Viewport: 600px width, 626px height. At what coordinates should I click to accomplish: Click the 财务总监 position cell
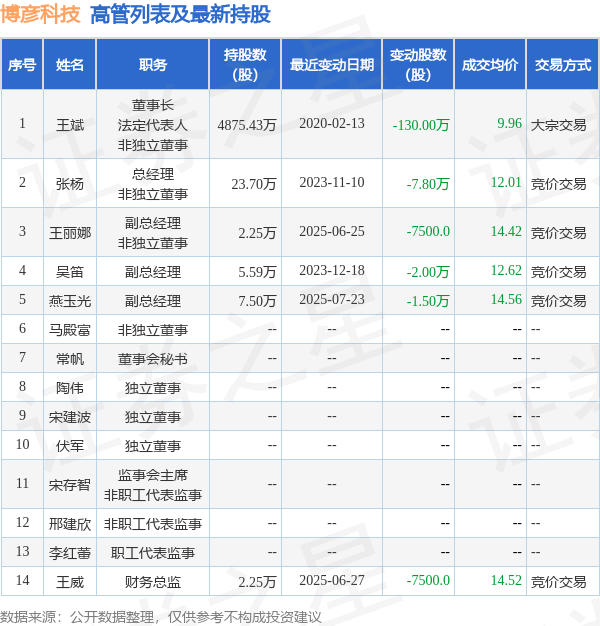pos(152,582)
